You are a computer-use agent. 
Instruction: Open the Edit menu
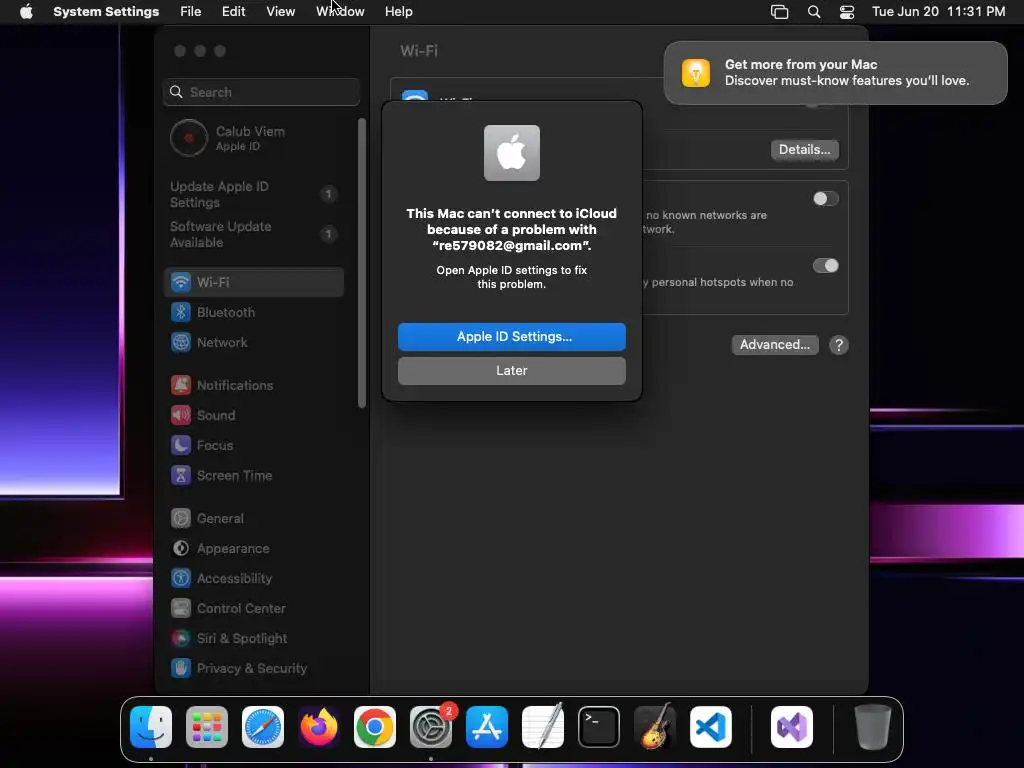(x=233, y=12)
